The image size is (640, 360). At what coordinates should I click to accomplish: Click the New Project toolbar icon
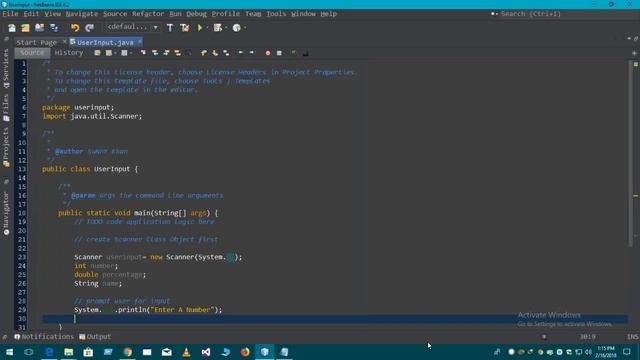pos(25,28)
